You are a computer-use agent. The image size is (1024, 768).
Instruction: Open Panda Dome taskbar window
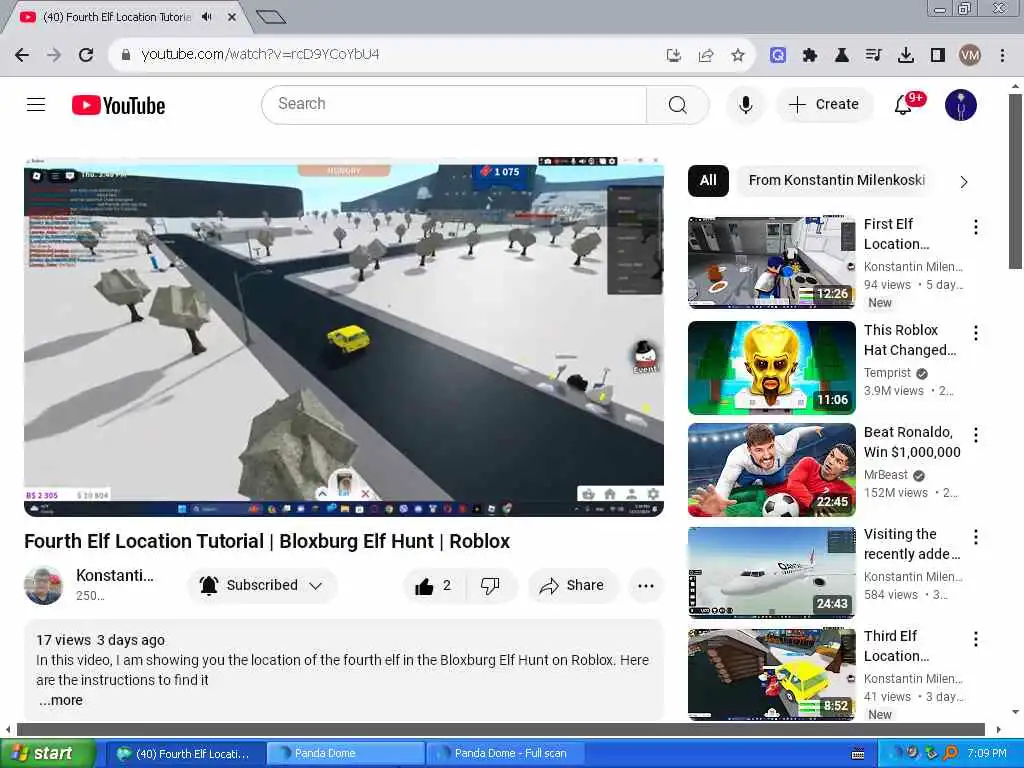[x=346, y=754]
